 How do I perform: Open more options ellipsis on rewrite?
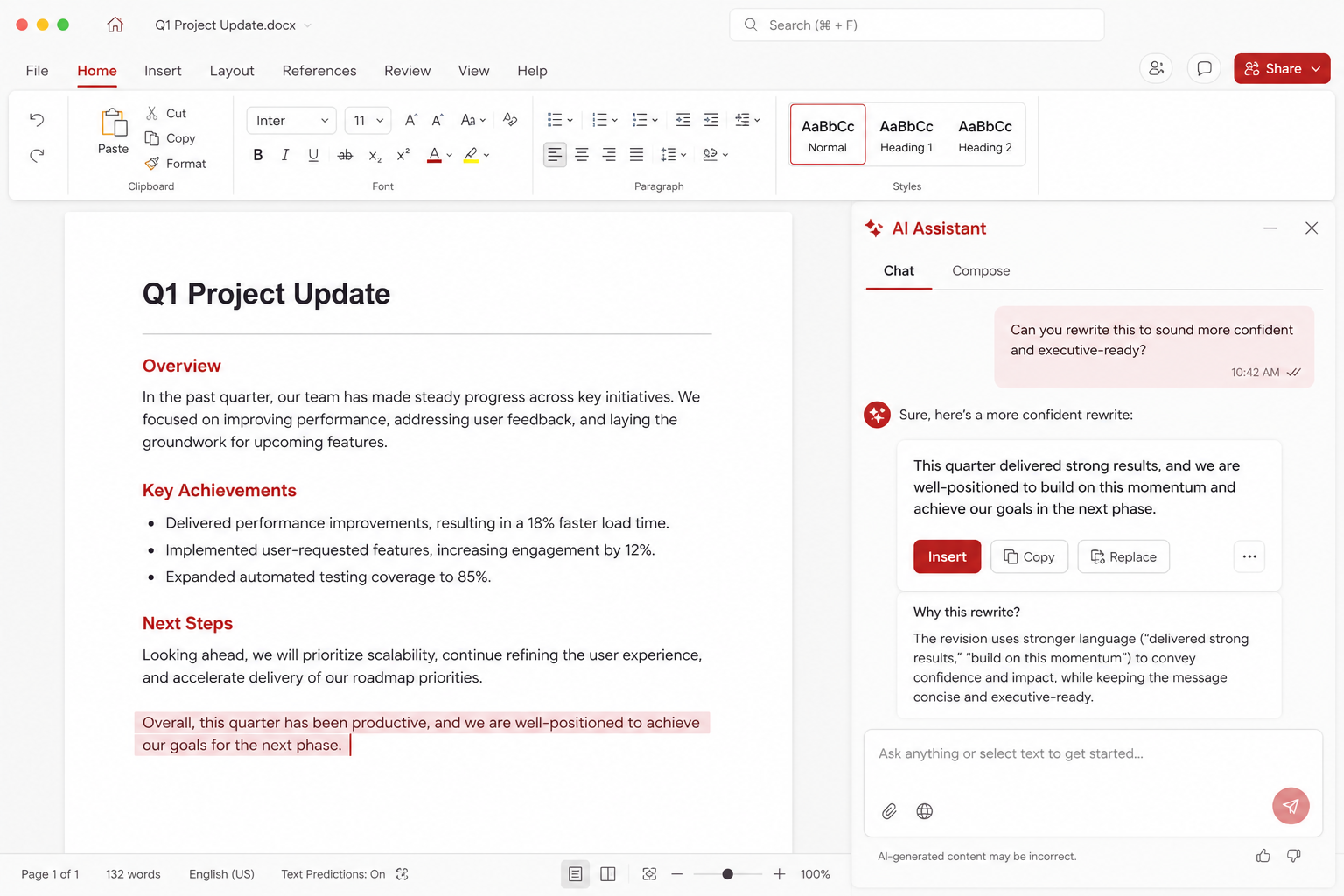click(1249, 556)
